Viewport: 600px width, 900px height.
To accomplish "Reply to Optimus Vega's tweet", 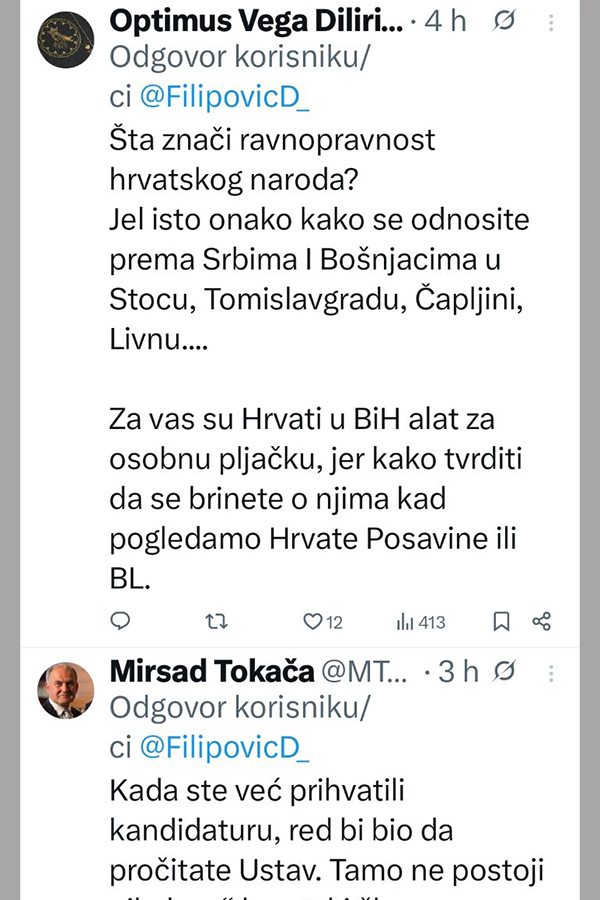I will pyautogui.click(x=120, y=621).
